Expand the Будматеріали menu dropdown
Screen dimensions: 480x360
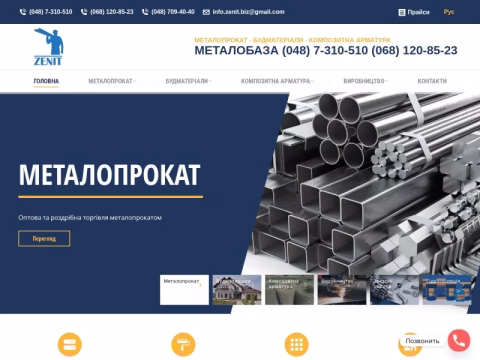[x=189, y=81]
